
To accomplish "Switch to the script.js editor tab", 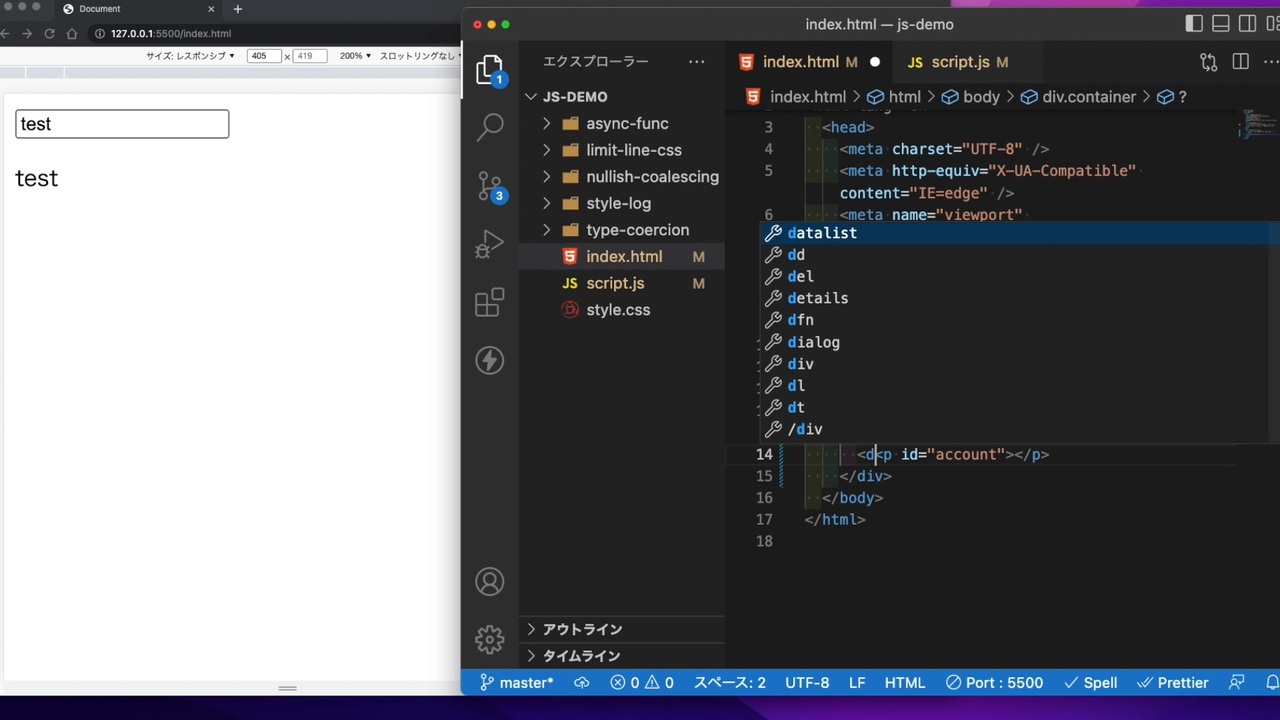I will [x=958, y=62].
